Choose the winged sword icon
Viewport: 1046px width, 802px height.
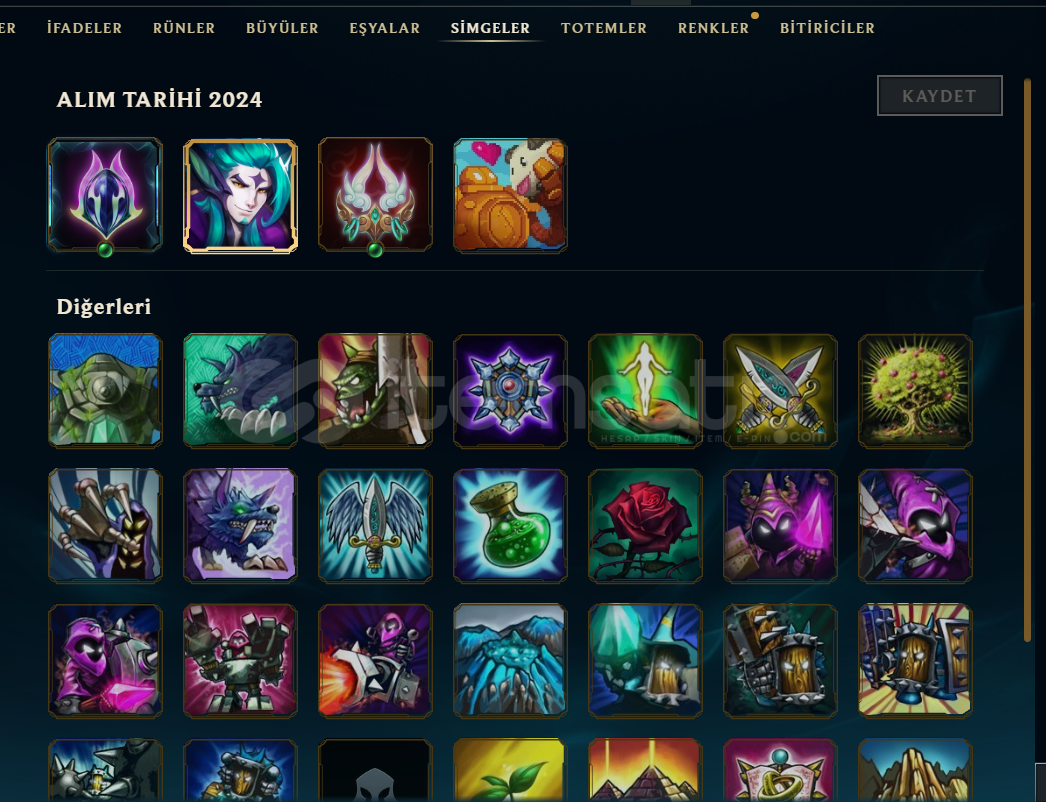(x=375, y=526)
